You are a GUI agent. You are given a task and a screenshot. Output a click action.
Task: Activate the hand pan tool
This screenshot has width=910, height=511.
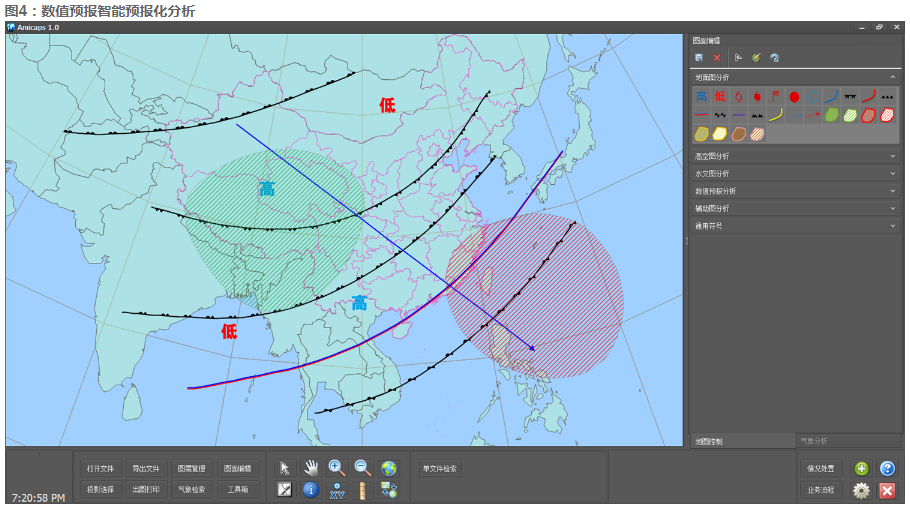click(311, 468)
